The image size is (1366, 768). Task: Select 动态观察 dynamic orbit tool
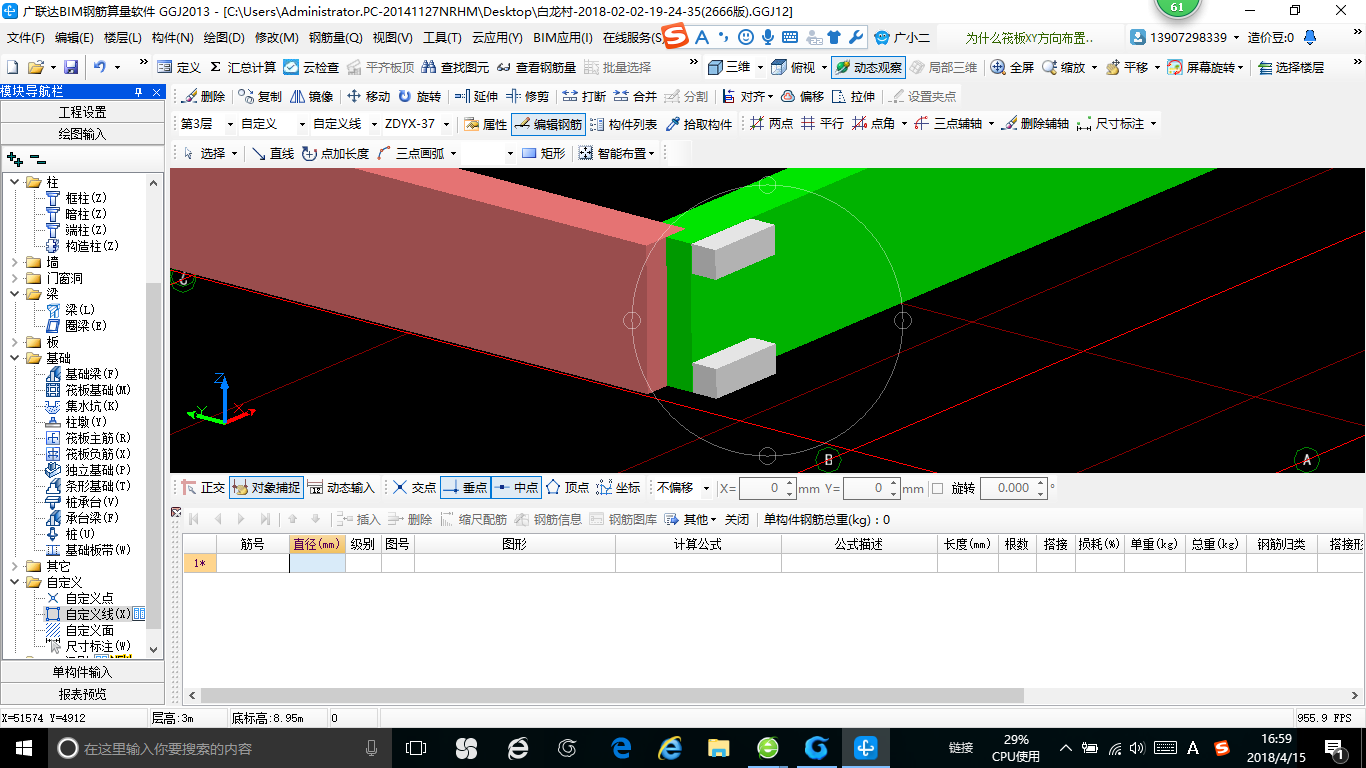coord(868,67)
